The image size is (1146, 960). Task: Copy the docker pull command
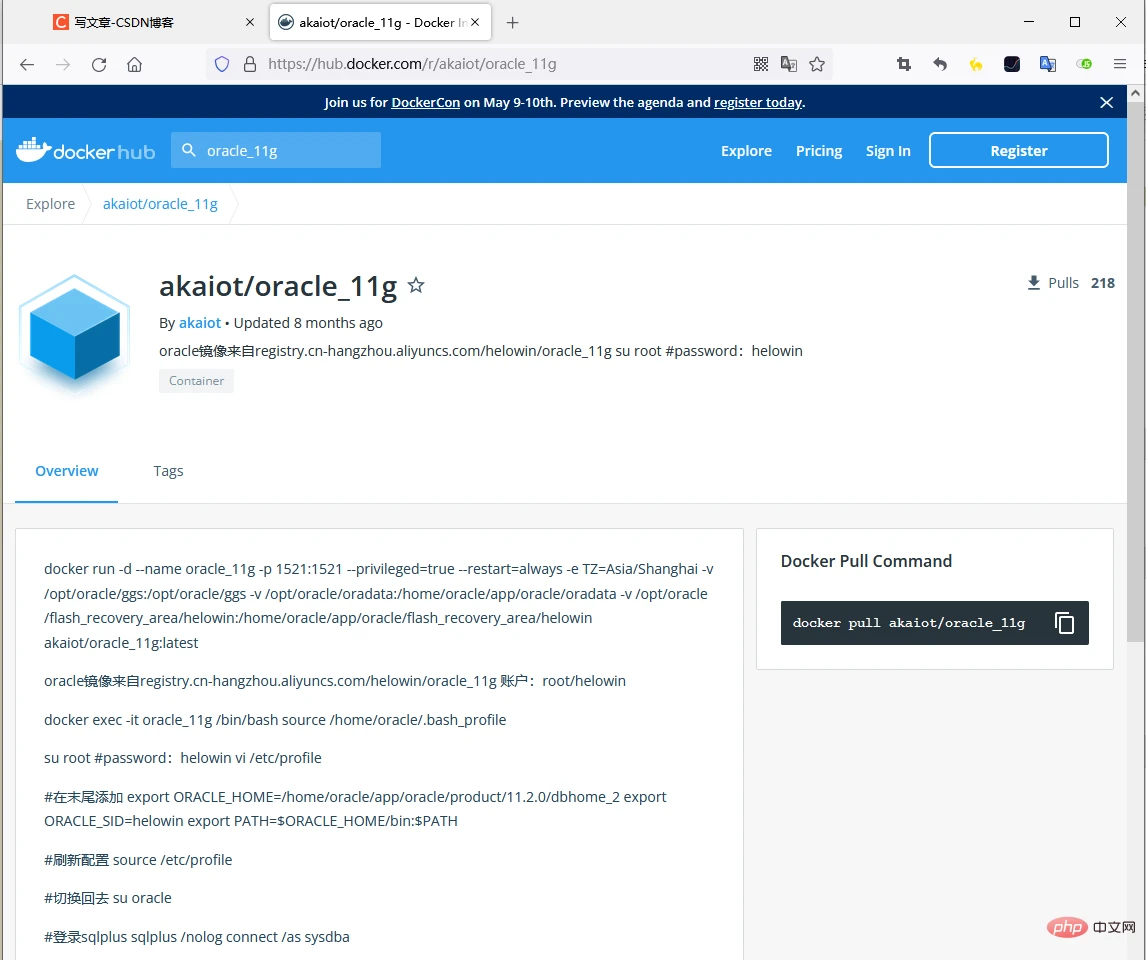coord(1064,622)
